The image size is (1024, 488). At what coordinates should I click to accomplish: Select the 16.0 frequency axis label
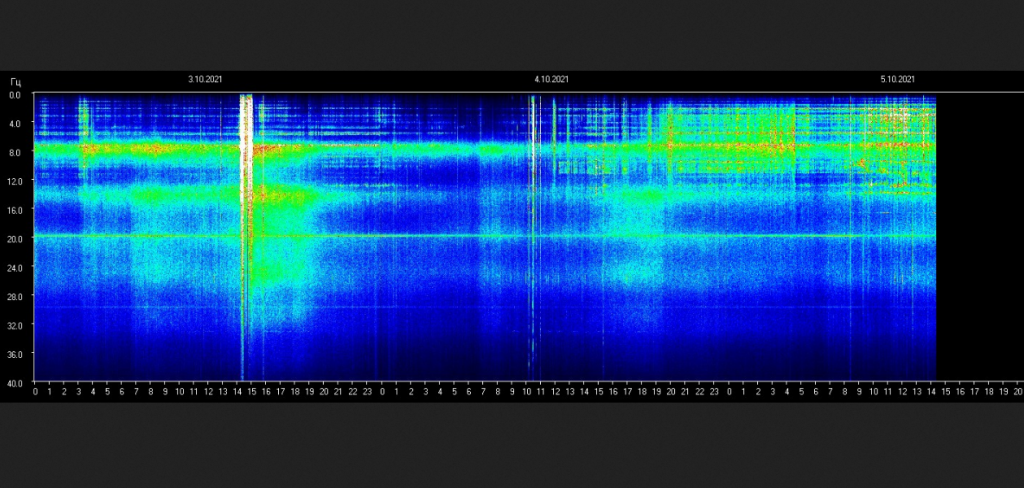click(x=15, y=210)
